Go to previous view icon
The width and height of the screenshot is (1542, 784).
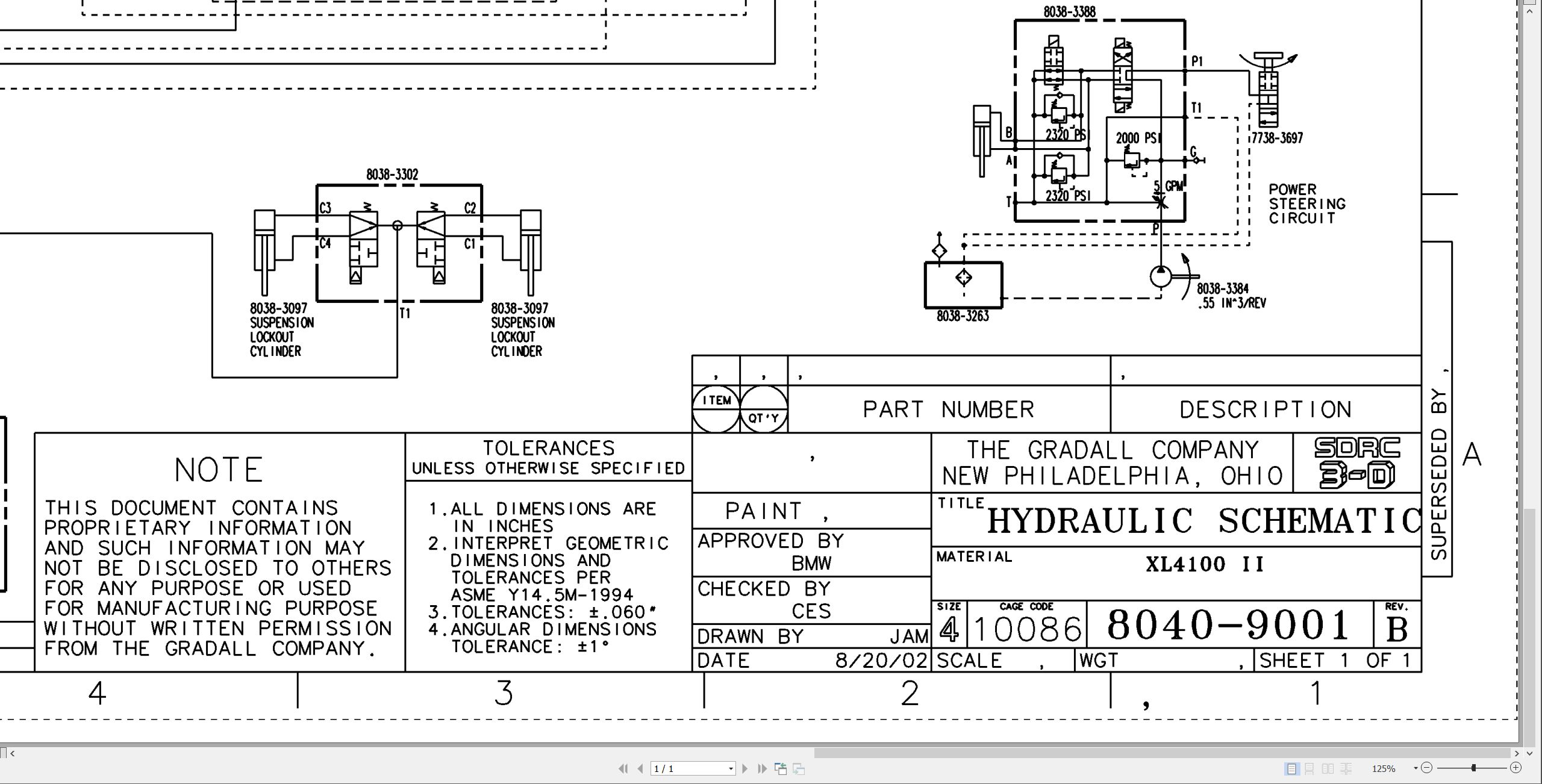click(781, 769)
